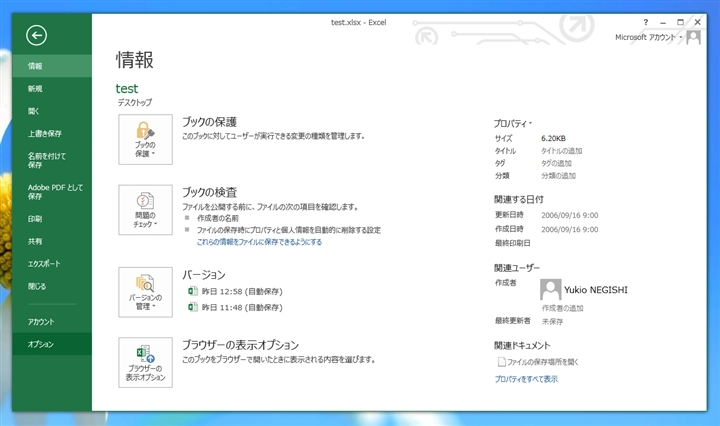The height and width of the screenshot is (426, 720).
Task: Click 分類の追加 field
Action: point(558,176)
